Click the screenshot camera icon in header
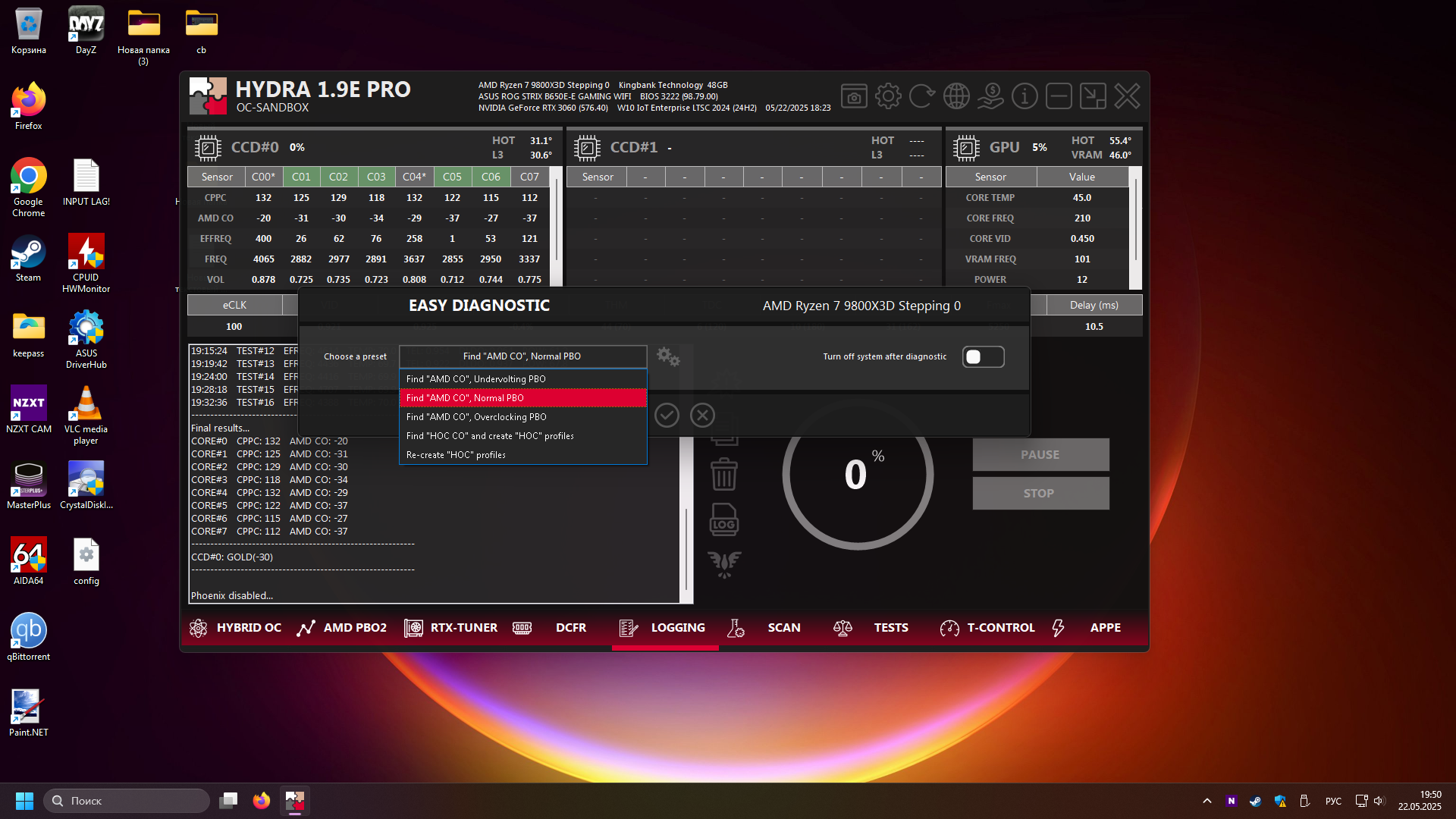The height and width of the screenshot is (819, 1456). coord(854,96)
